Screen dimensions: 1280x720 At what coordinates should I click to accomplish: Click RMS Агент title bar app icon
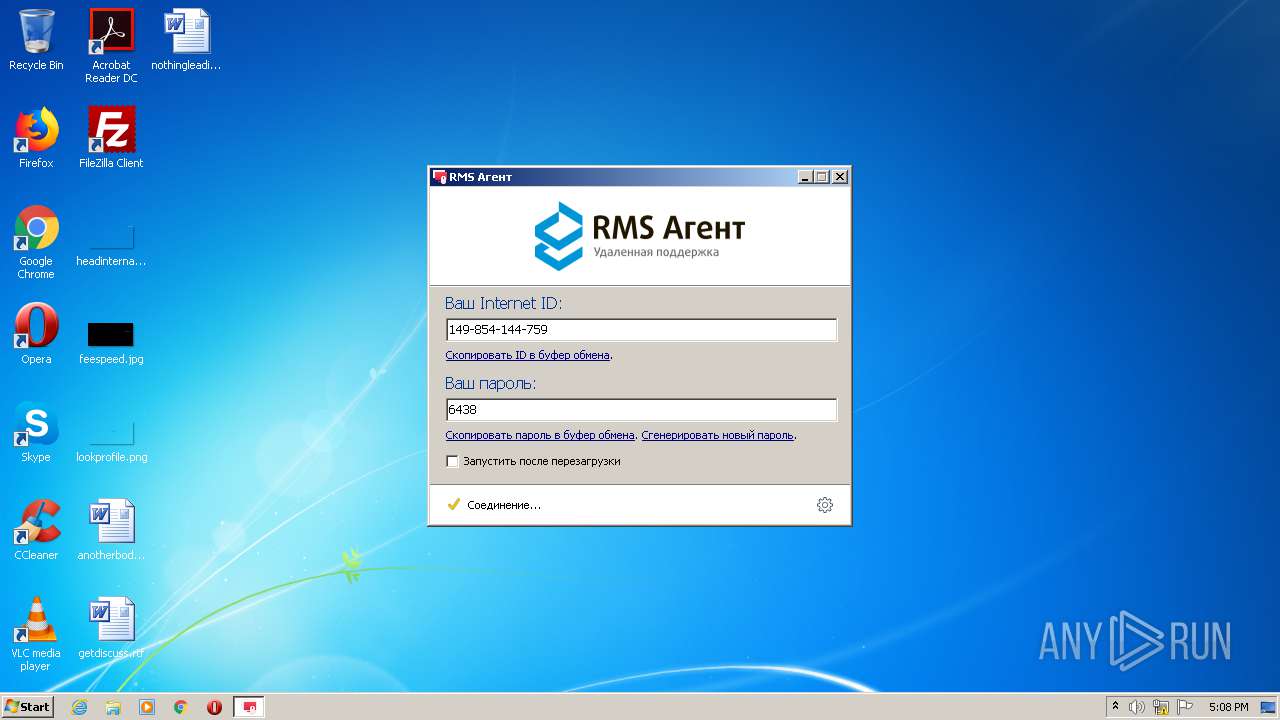click(439, 177)
